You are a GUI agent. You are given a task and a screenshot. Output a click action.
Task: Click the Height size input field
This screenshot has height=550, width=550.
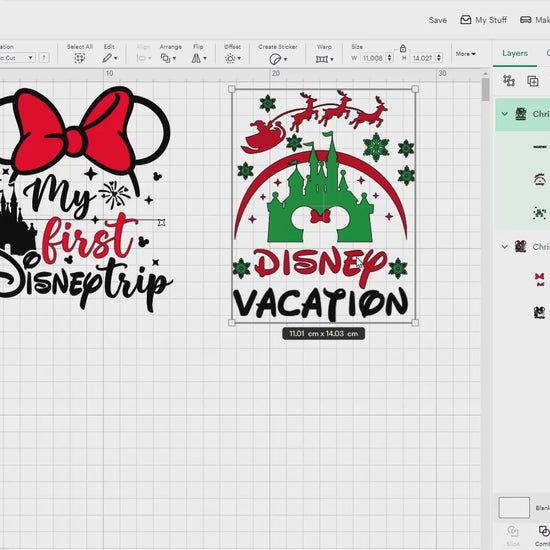point(423,58)
